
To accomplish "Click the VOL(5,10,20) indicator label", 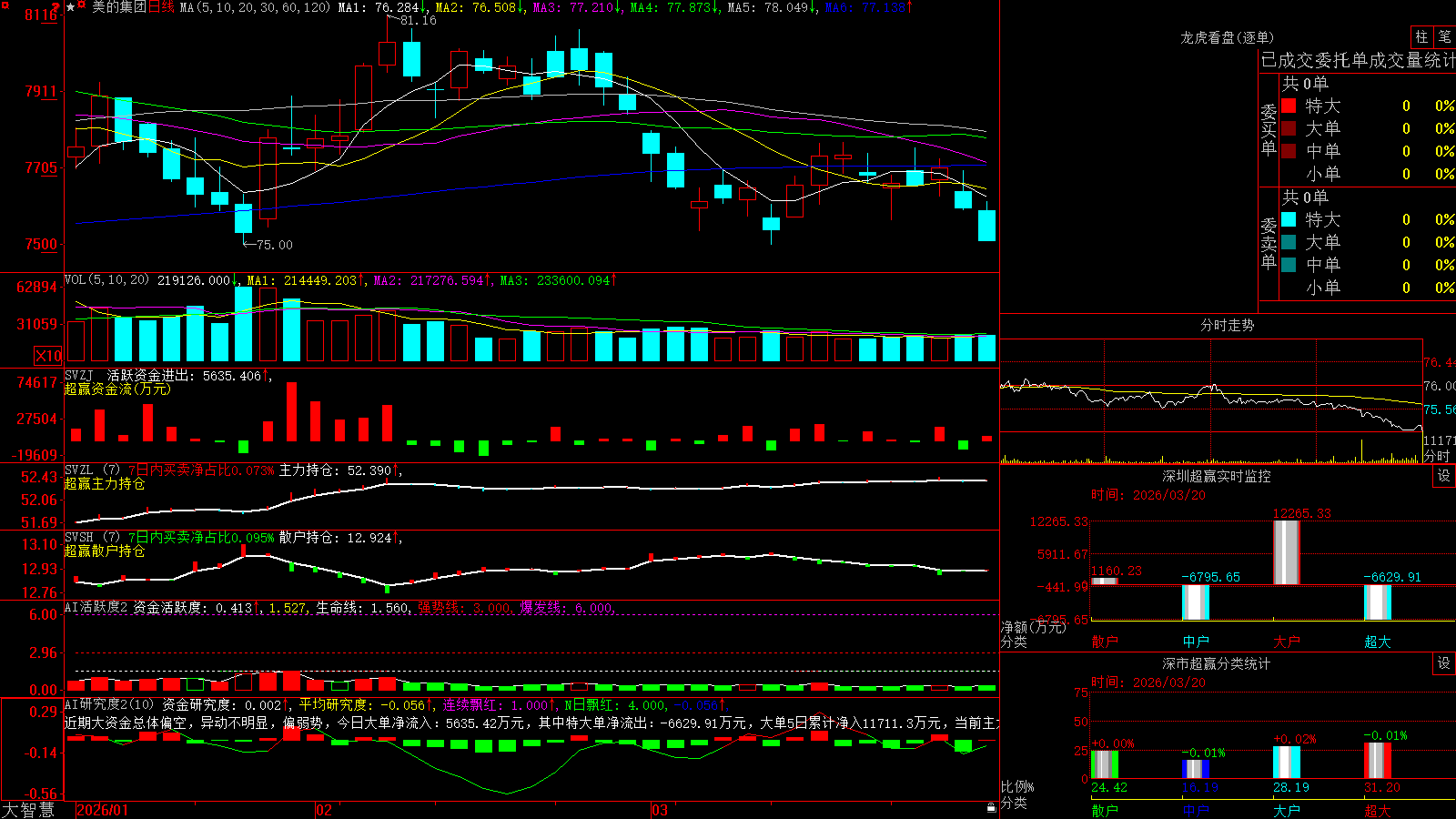I will 106,279.
